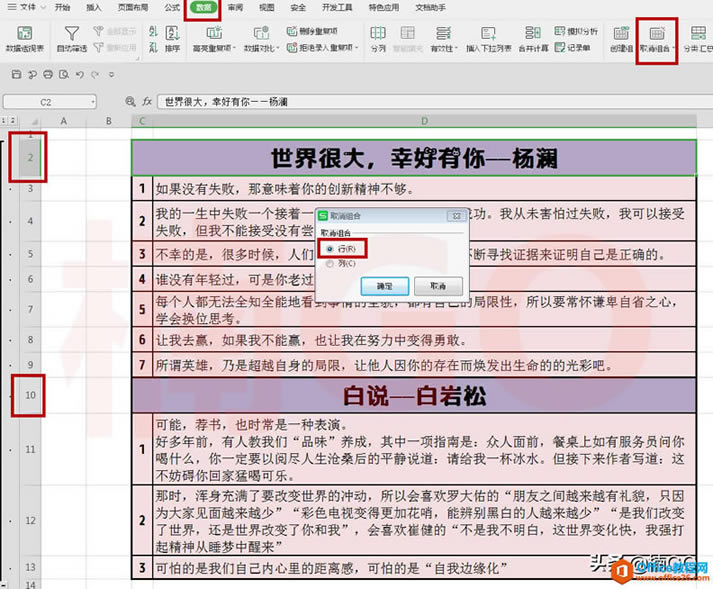This screenshot has width=713, height=589.
Task: Switch to the 数据 tab
Action: (204, 7)
